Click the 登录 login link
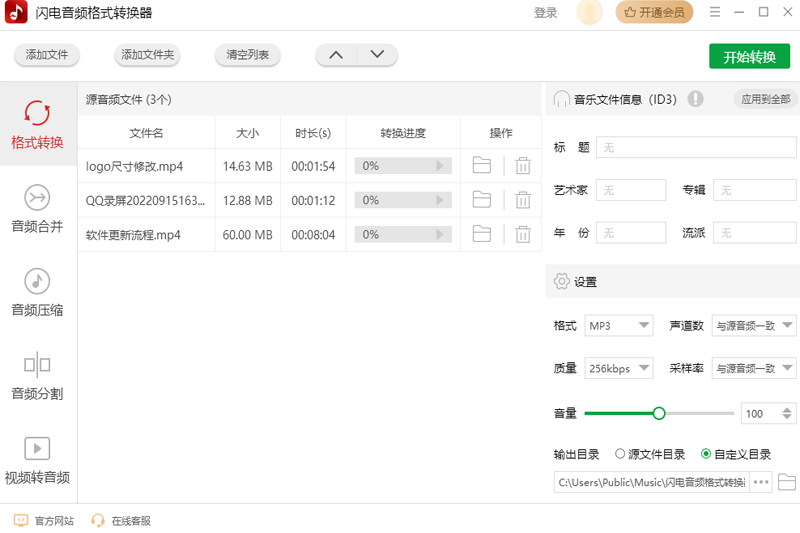 [x=545, y=13]
